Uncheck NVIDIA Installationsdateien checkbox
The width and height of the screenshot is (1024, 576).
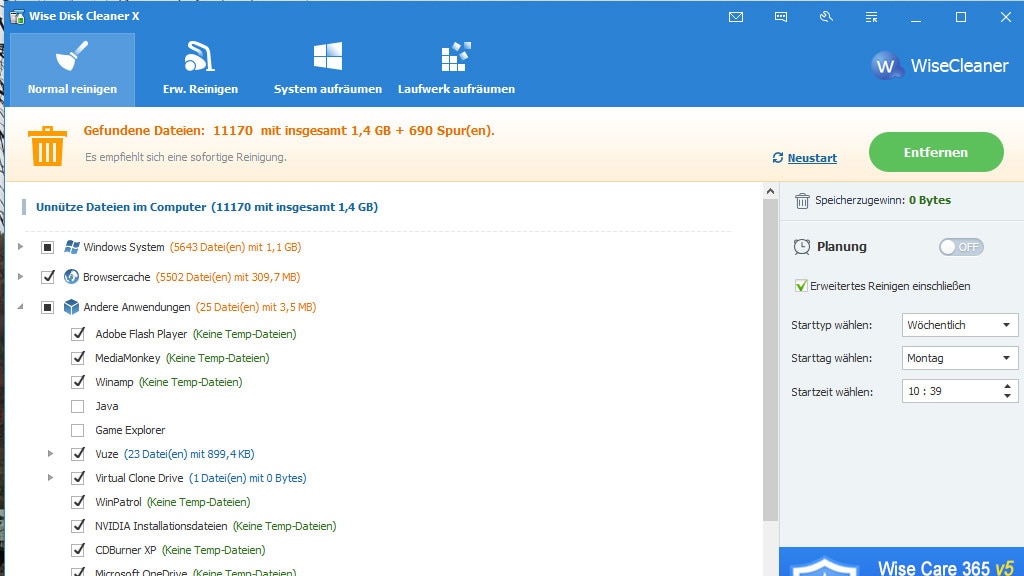[78, 526]
